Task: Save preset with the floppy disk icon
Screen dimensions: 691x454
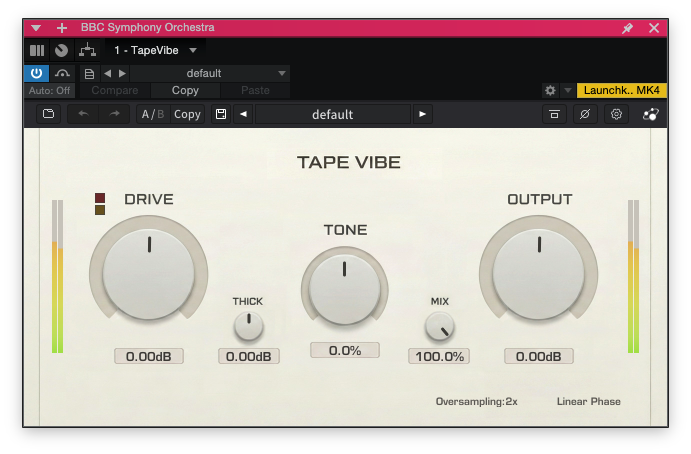Action: tap(221, 114)
